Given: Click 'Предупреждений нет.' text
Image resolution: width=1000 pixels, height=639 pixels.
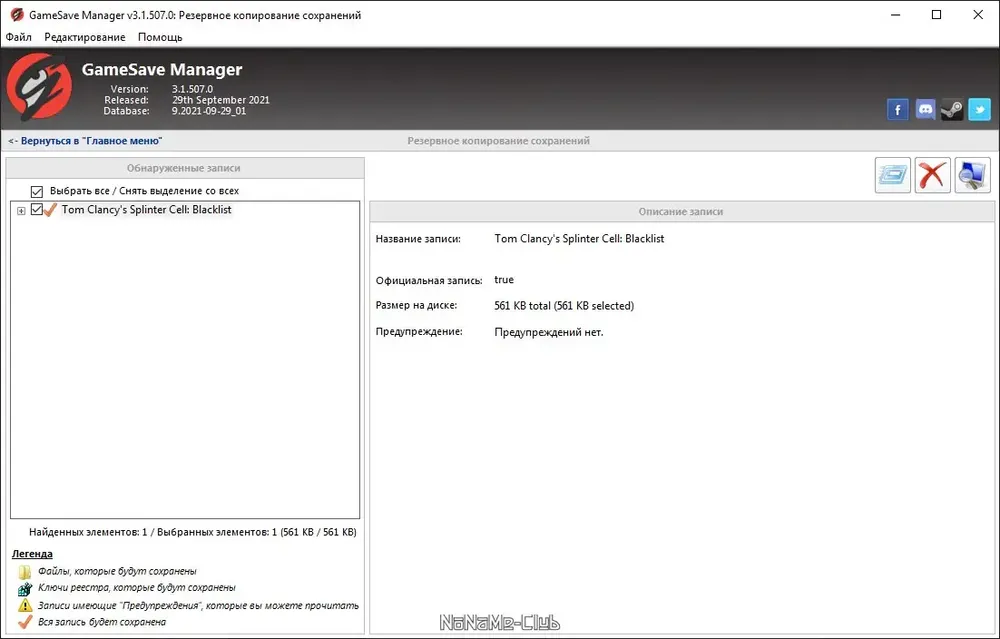Looking at the screenshot, I should pos(548,332).
